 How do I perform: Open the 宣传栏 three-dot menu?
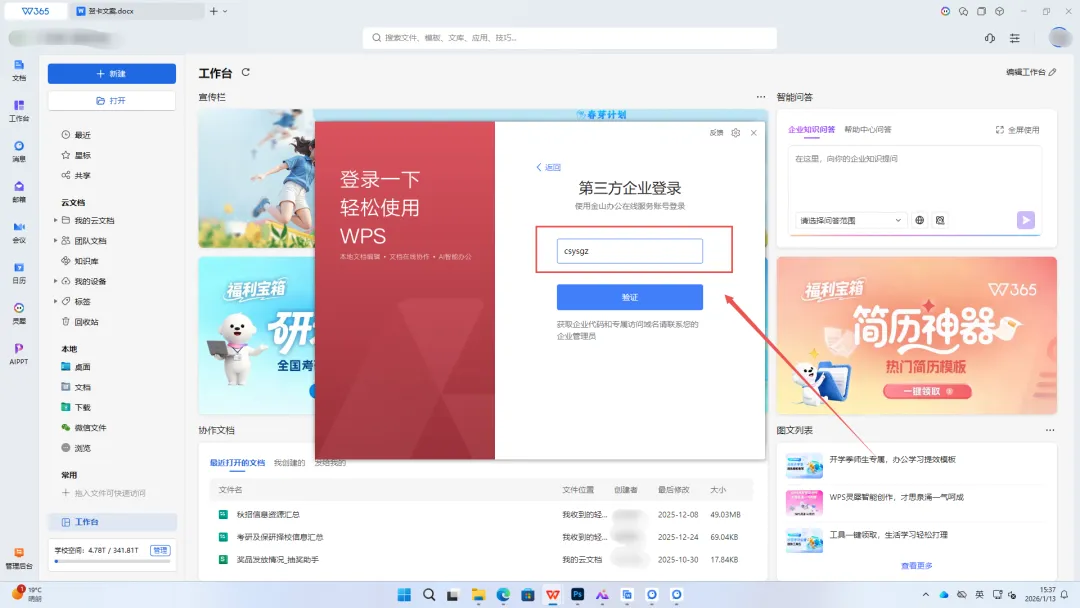pyautogui.click(x=760, y=97)
